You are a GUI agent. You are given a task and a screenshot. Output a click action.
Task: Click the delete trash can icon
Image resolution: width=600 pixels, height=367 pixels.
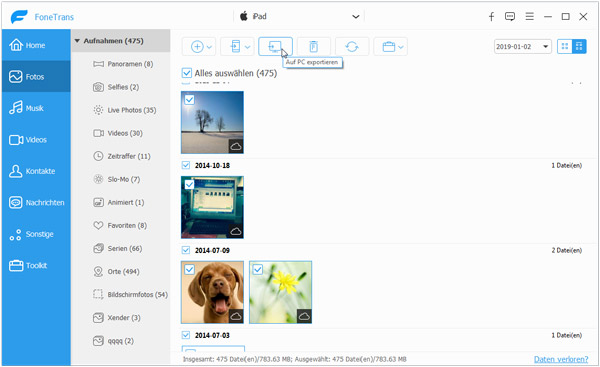[313, 46]
